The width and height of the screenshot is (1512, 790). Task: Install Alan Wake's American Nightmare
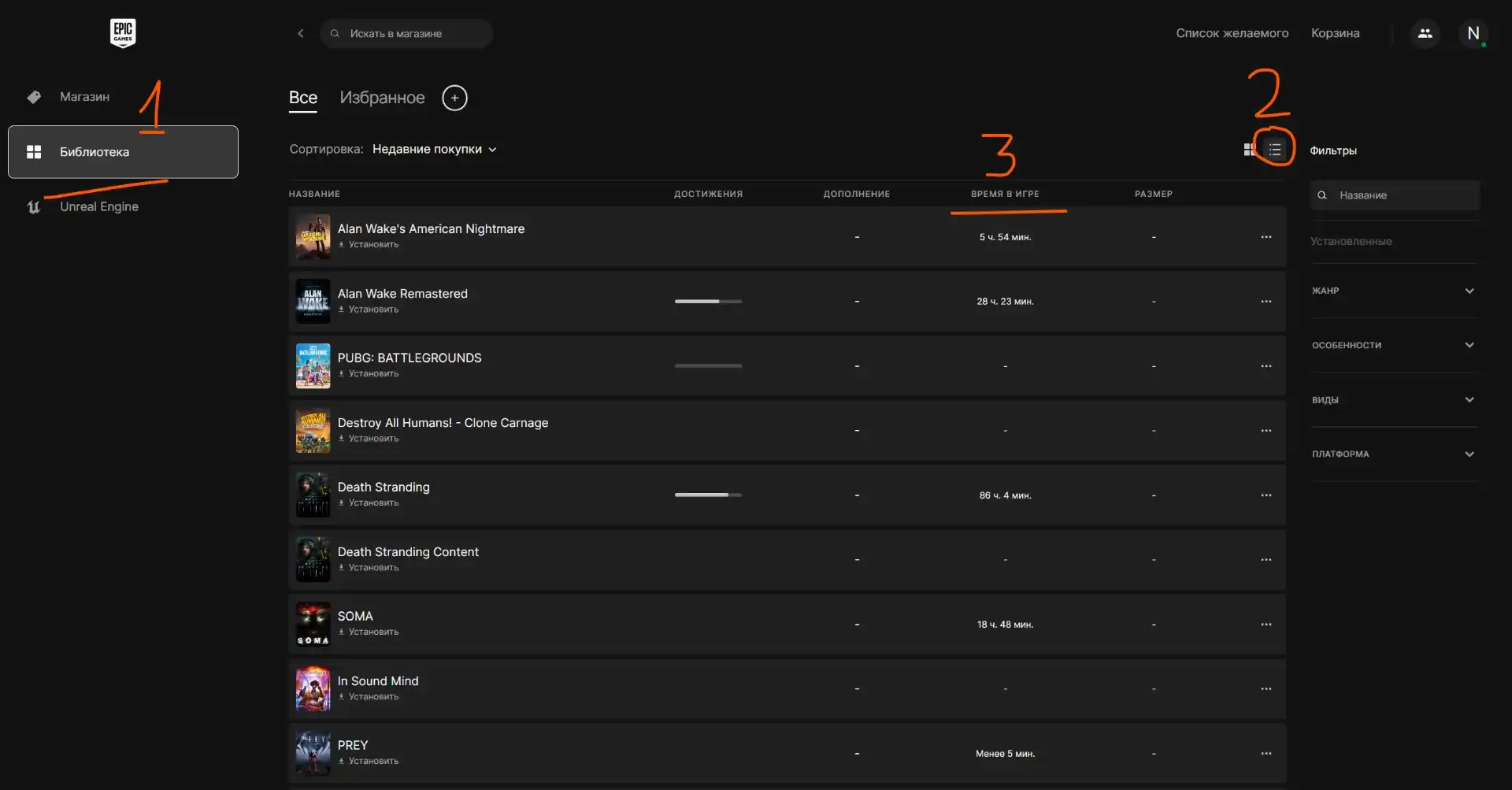369,245
